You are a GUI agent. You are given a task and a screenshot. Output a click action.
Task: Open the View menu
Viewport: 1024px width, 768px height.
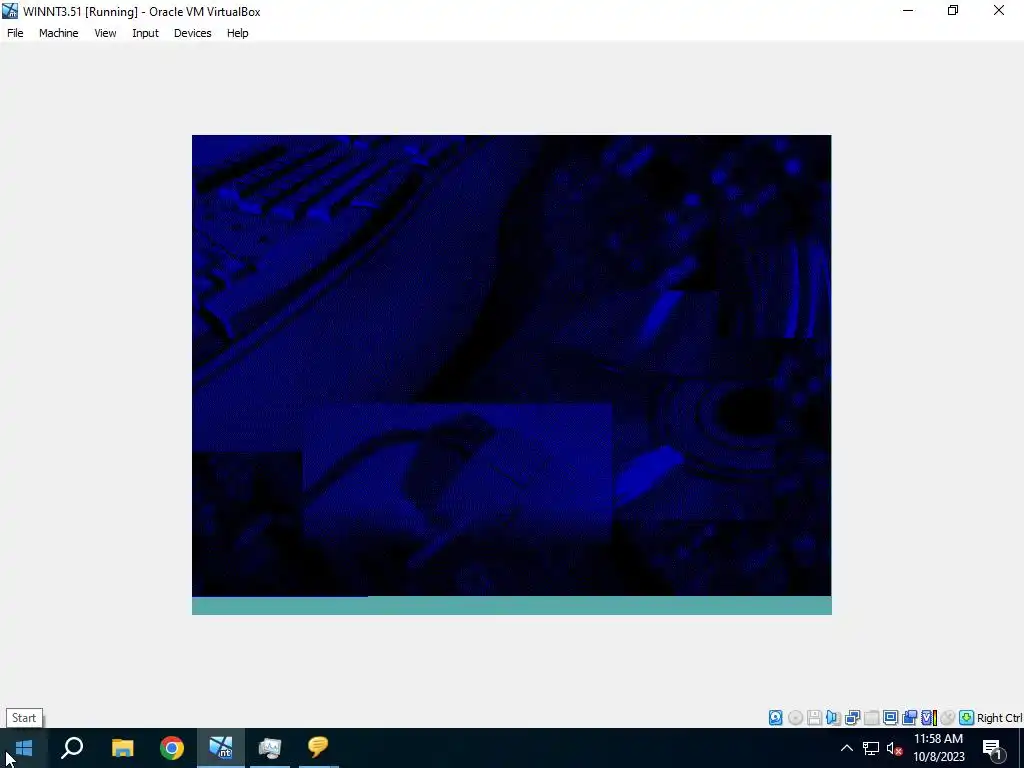click(105, 33)
